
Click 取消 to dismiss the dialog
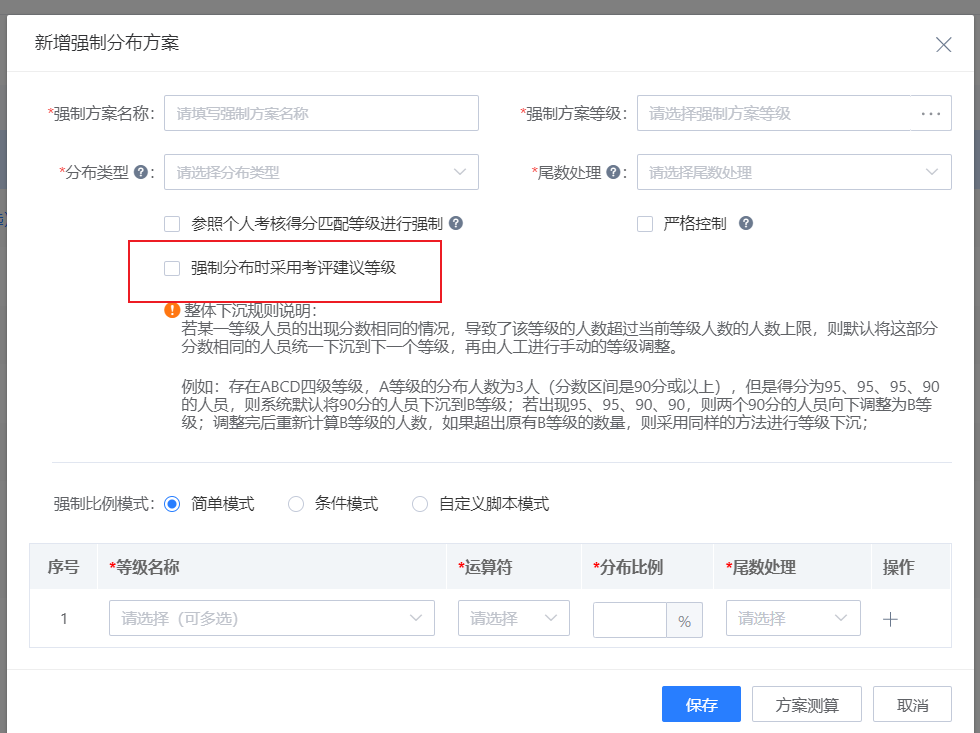point(912,704)
